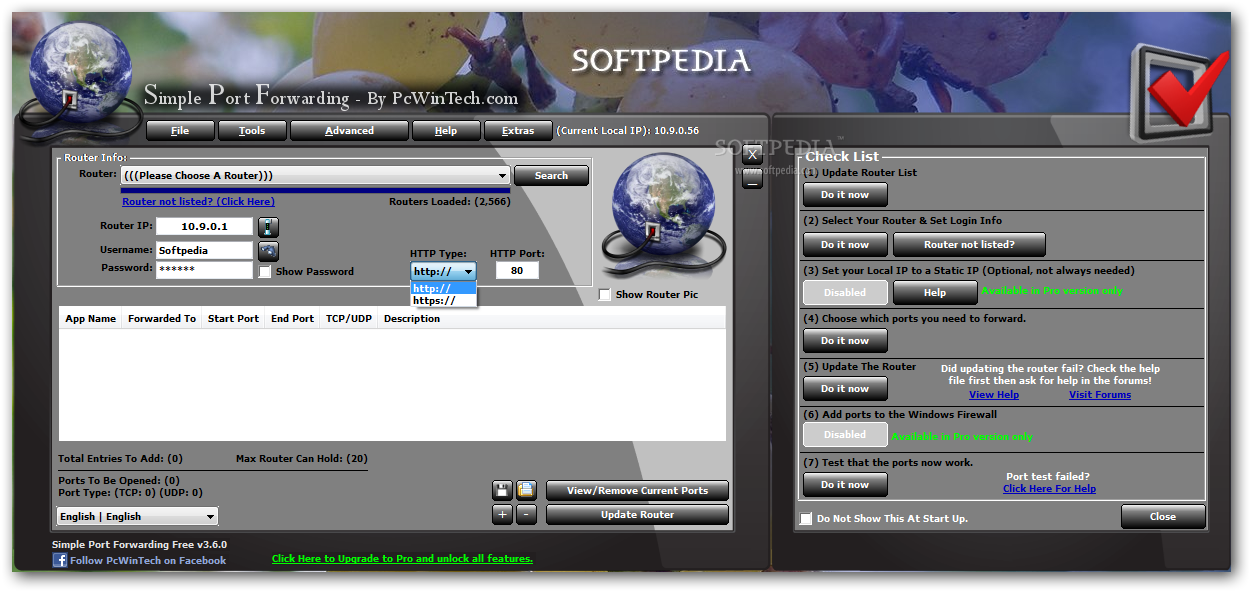The image size is (1251, 592).
Task: Click the blue router loading progress bar
Action: [x=315, y=189]
